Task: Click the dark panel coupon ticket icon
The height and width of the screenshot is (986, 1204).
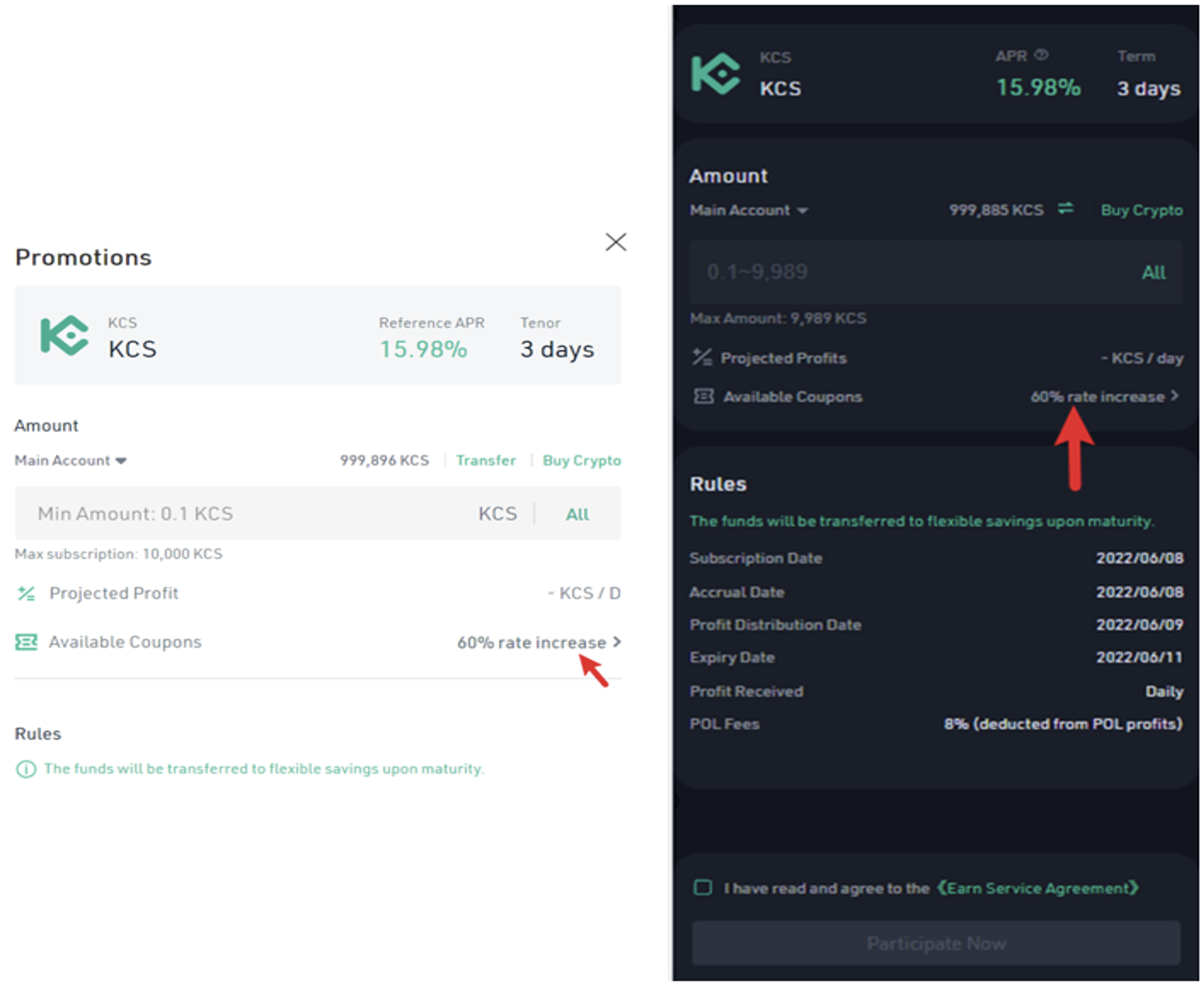Action: point(703,396)
